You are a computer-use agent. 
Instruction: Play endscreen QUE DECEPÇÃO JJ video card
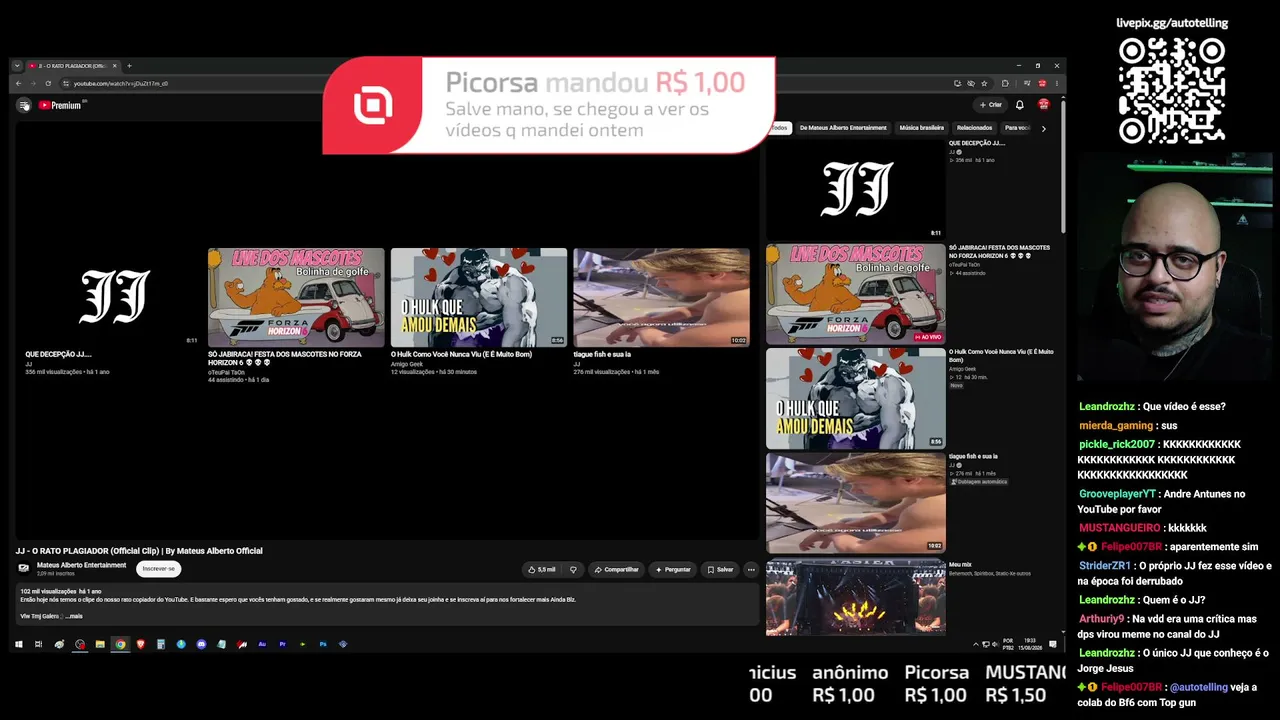tap(114, 311)
